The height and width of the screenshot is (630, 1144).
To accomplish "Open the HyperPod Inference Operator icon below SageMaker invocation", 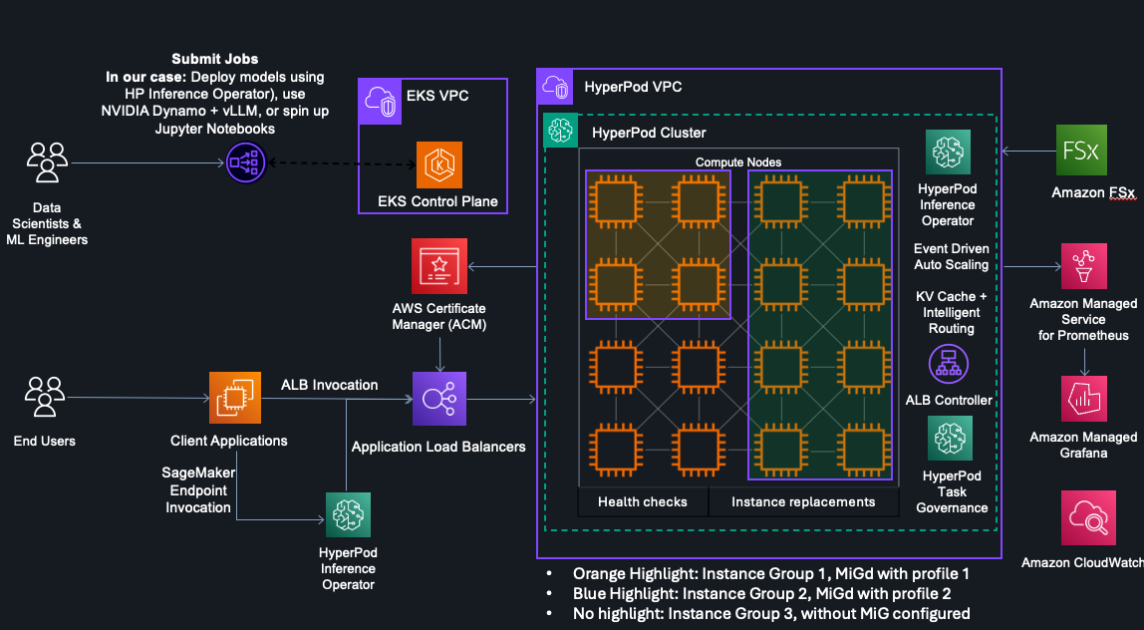I will [347, 514].
